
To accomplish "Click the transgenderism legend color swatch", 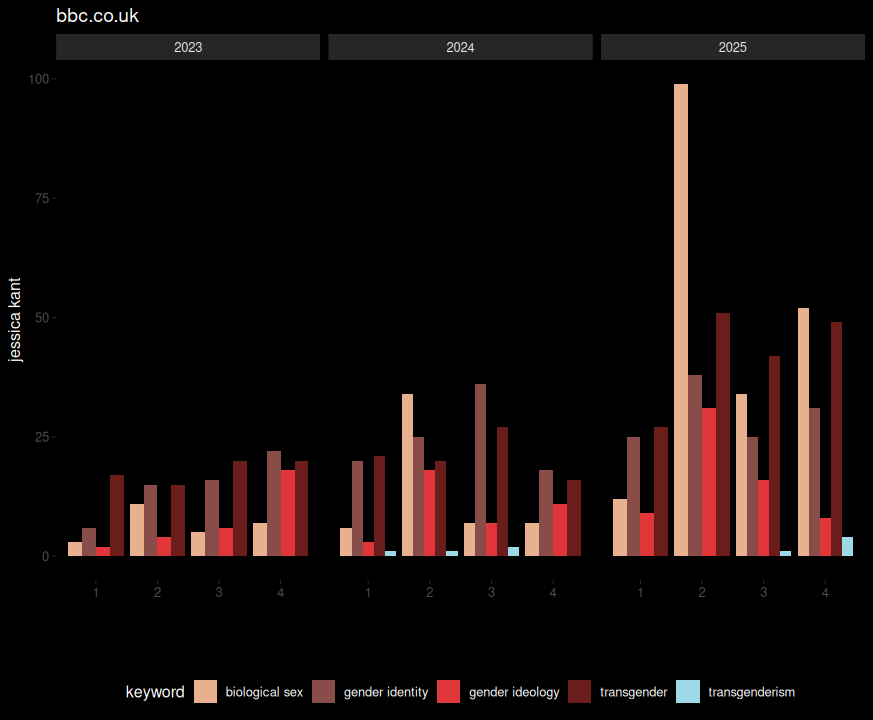I will 688,691.
